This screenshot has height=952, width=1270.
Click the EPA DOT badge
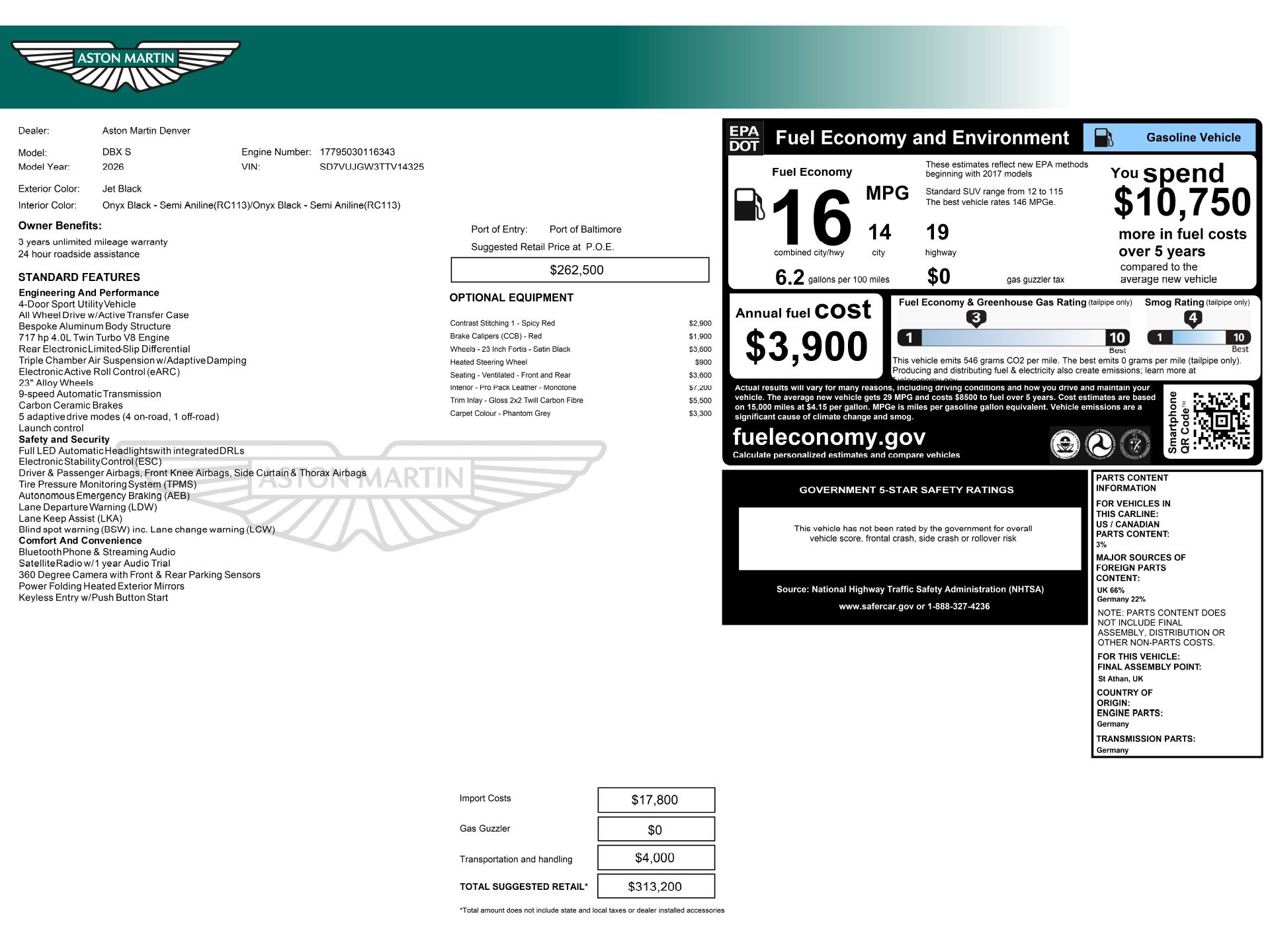click(x=744, y=138)
